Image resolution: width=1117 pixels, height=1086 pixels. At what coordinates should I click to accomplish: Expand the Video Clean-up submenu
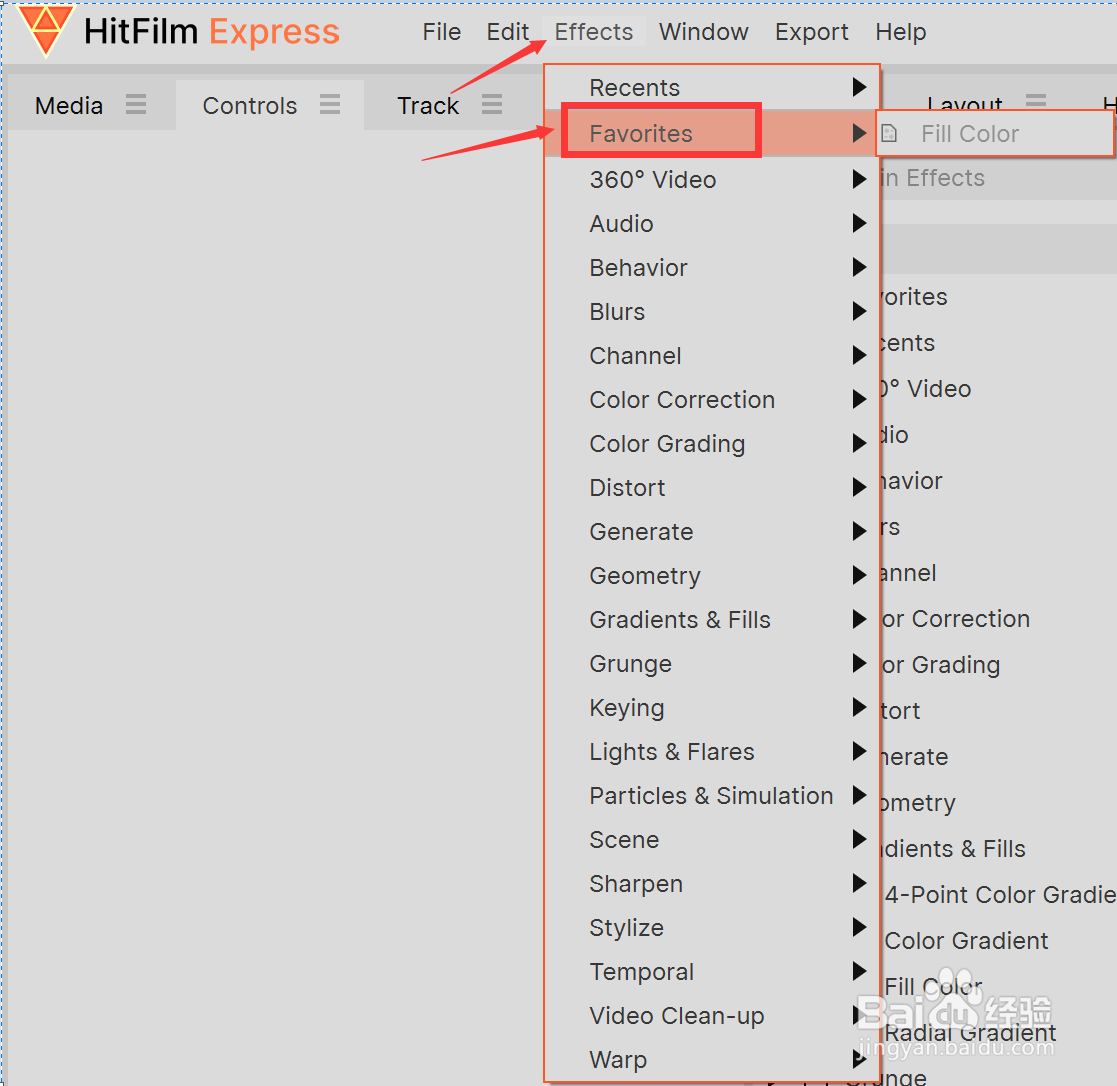click(712, 1015)
